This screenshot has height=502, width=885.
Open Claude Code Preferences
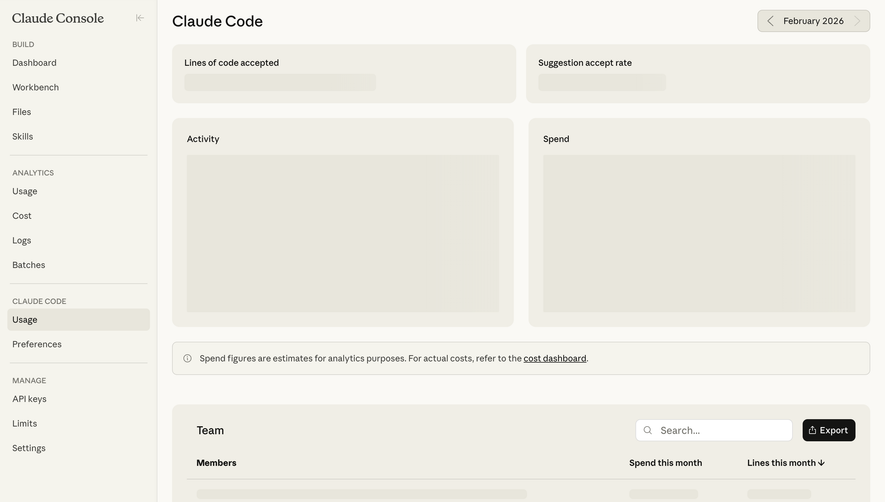click(x=37, y=344)
